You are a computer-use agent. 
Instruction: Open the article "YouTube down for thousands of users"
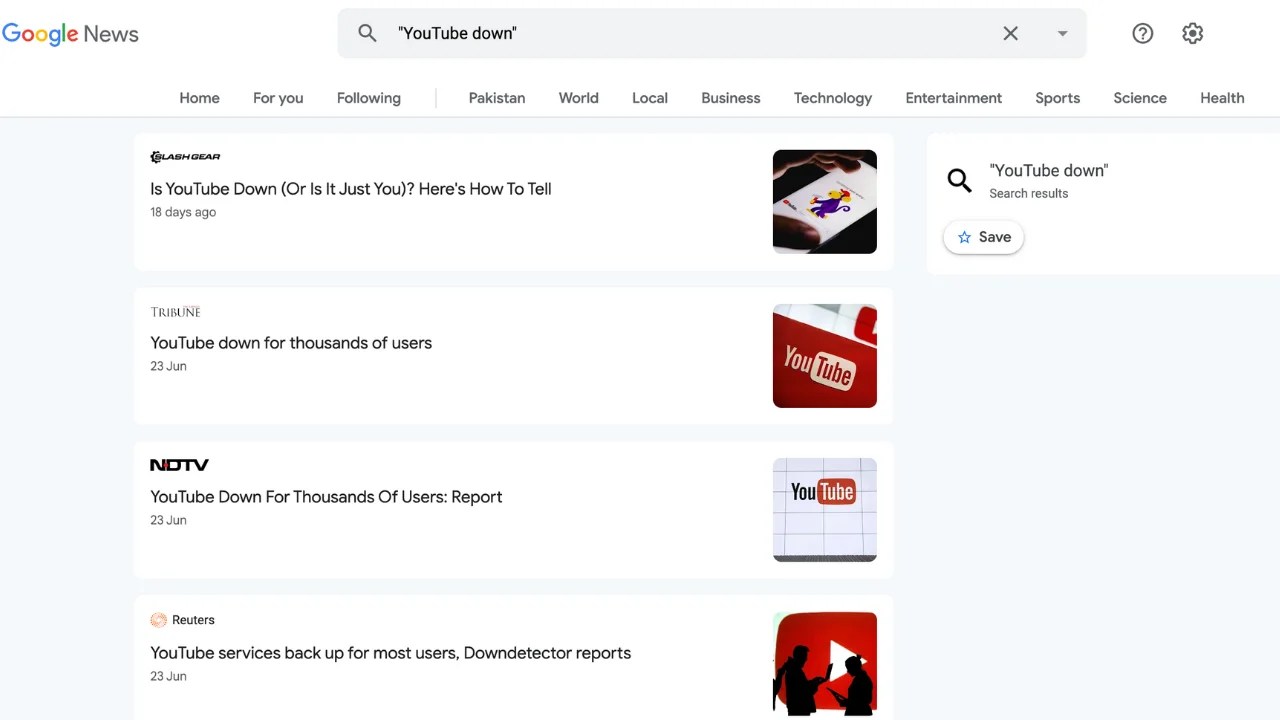[x=290, y=342]
